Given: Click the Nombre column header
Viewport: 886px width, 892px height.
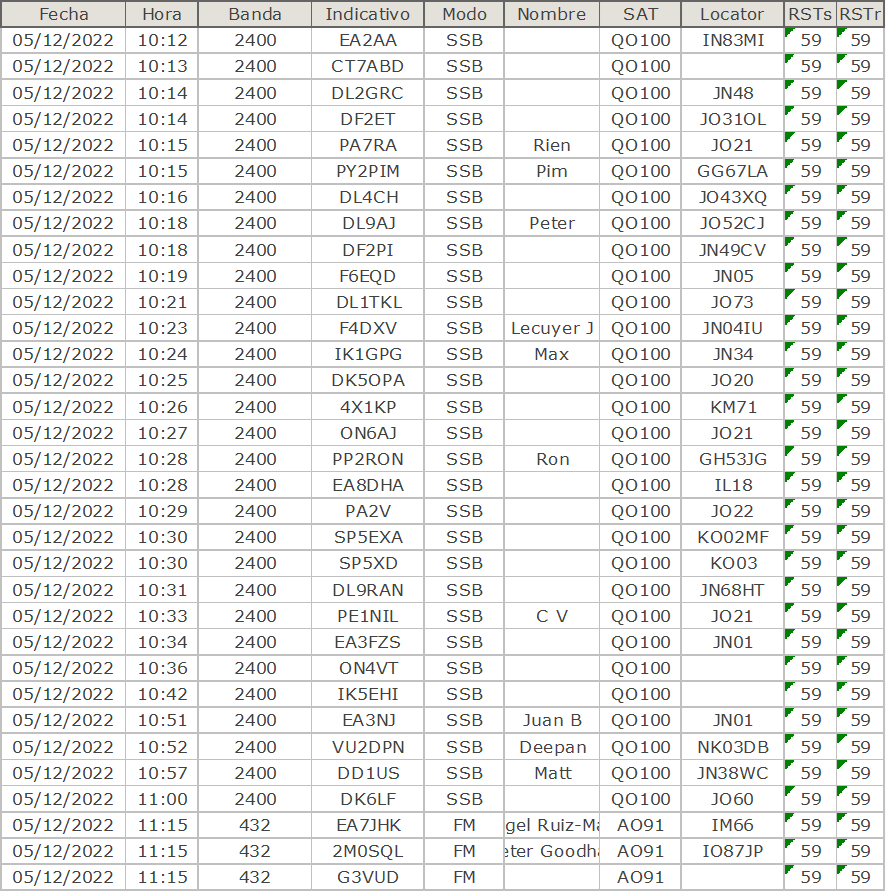Looking at the screenshot, I should [x=552, y=14].
